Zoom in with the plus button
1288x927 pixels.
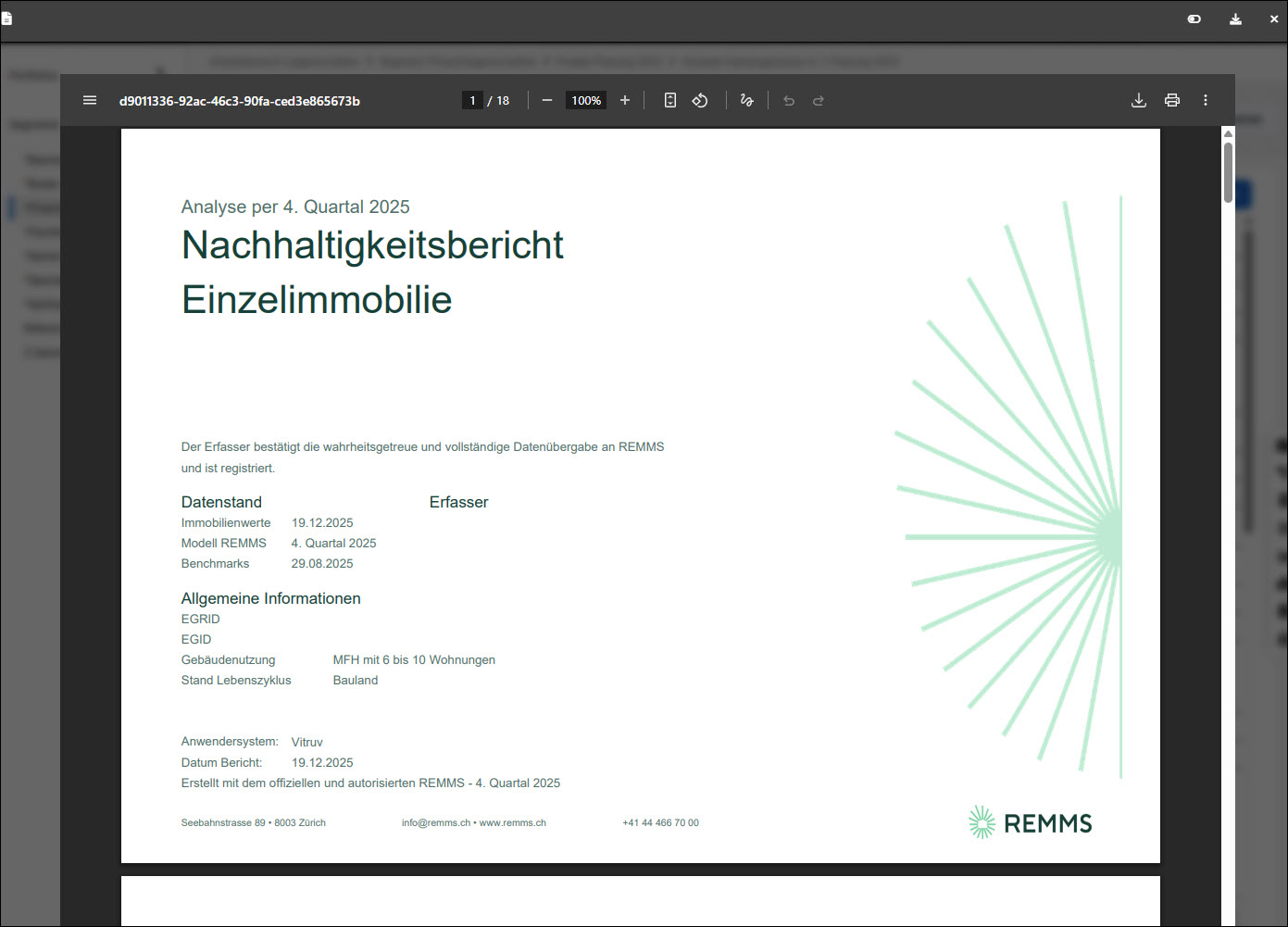[x=625, y=100]
